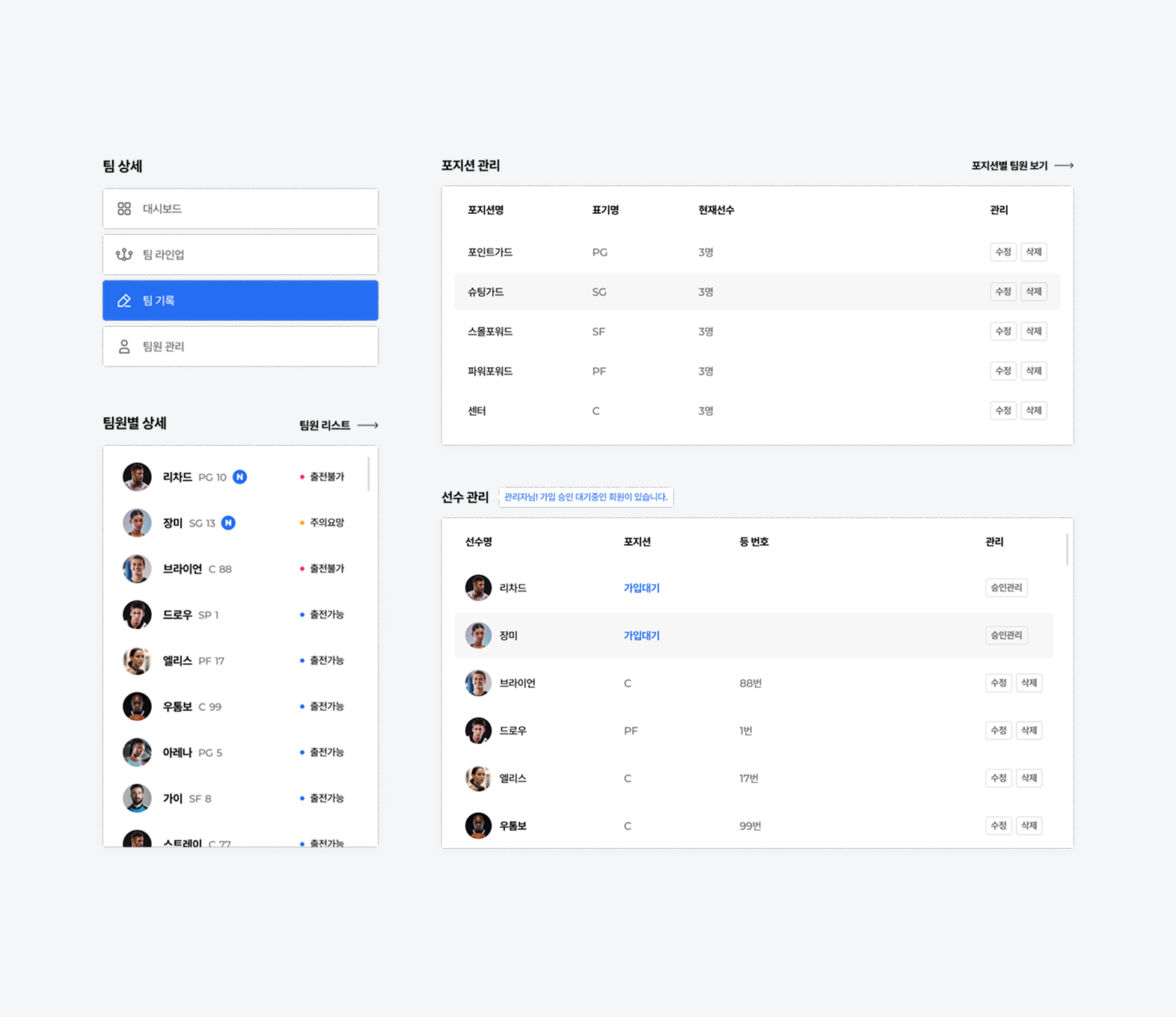Screen dimensions: 1176x1017
Task: Click the person icon in 팀원 관리
Action: (124, 347)
